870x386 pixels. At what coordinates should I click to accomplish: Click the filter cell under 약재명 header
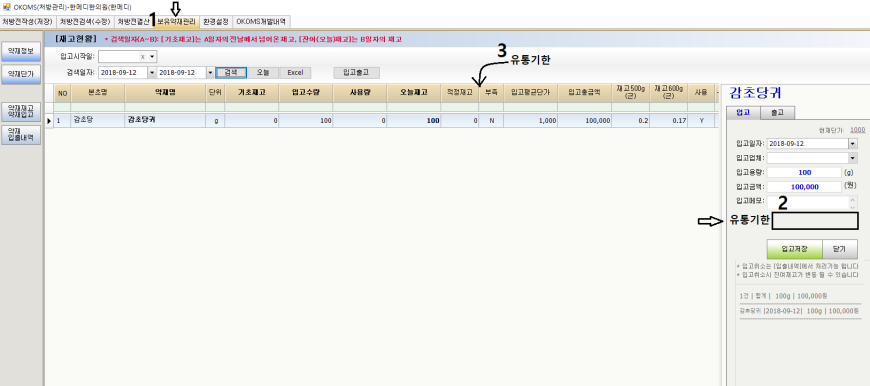click(x=165, y=107)
